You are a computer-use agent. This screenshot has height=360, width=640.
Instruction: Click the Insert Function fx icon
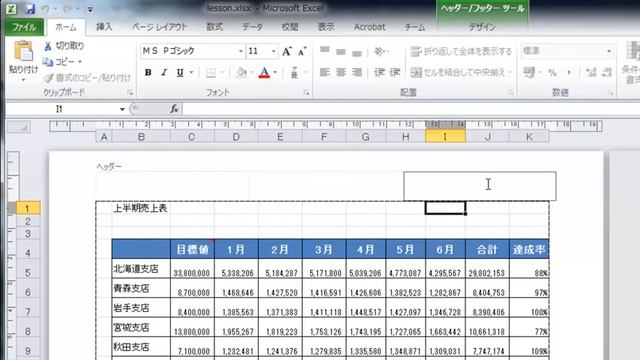coord(174,109)
